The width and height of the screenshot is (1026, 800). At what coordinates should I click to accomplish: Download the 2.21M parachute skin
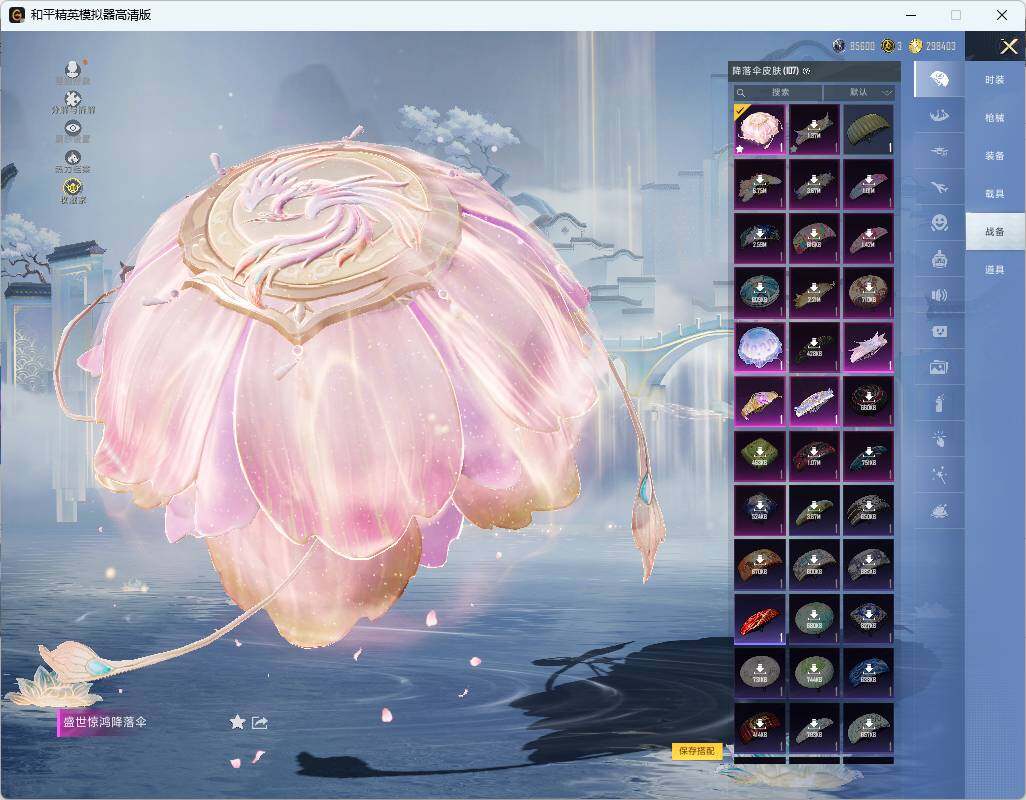(x=813, y=292)
